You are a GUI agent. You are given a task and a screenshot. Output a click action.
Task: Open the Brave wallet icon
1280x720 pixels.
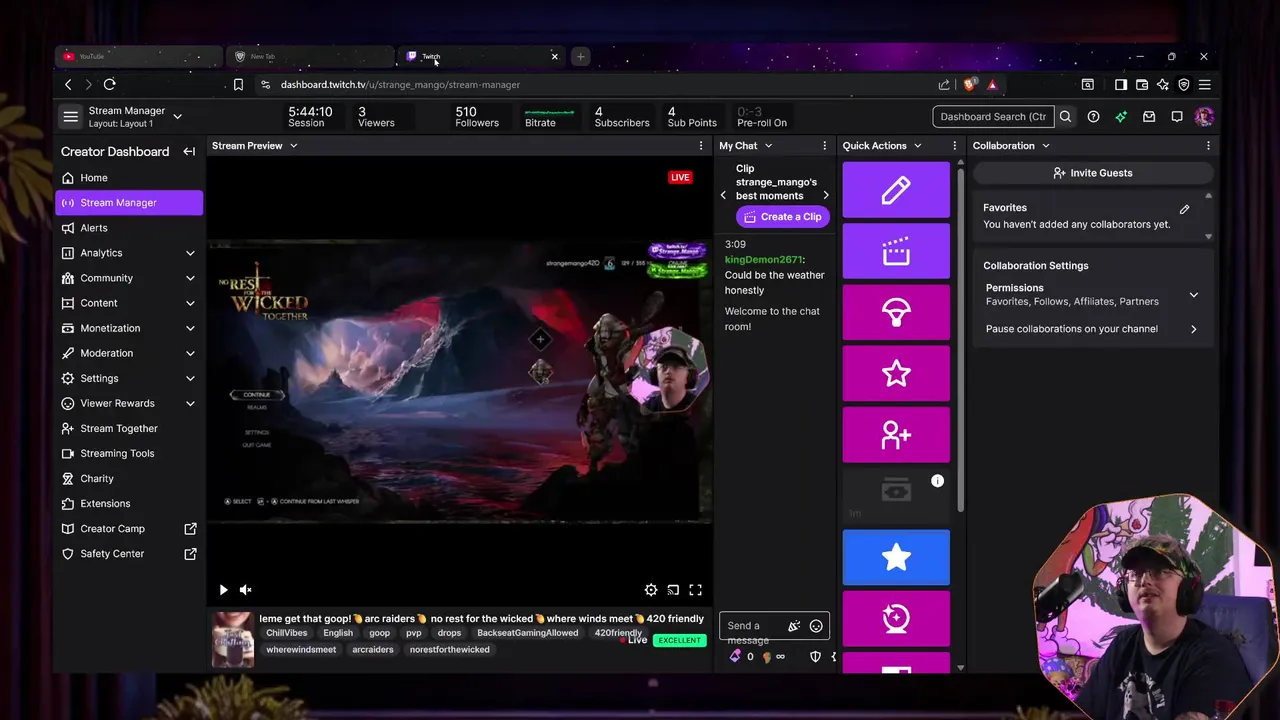[x=1142, y=85]
